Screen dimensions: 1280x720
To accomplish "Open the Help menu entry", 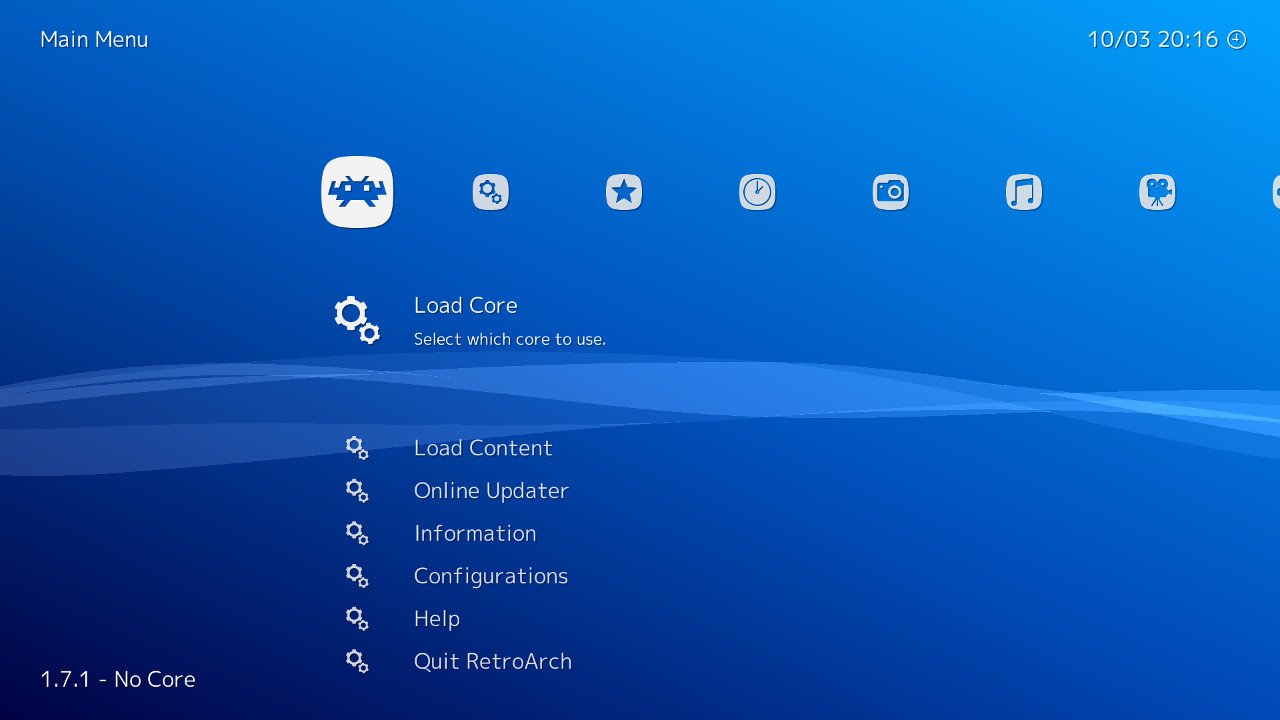I will tap(437, 619).
